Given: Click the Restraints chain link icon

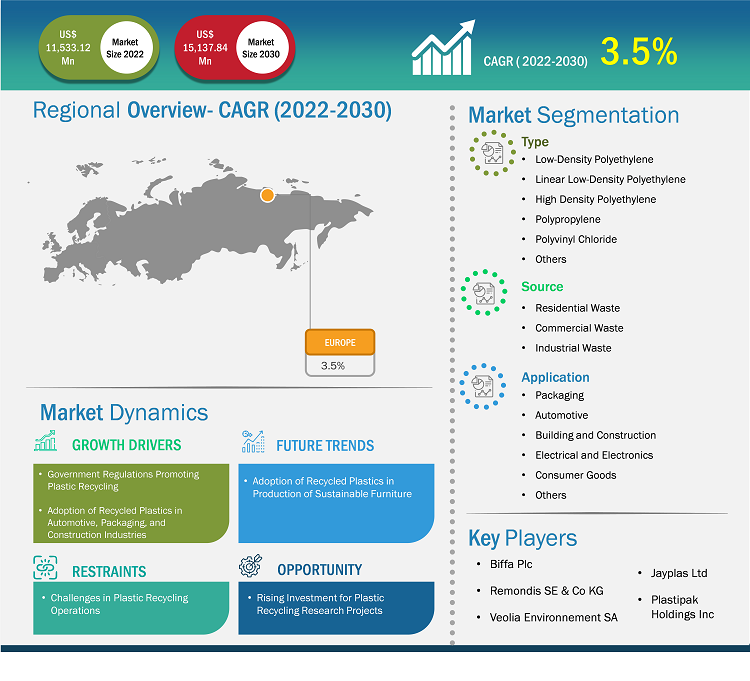Looking at the screenshot, I should (46, 569).
